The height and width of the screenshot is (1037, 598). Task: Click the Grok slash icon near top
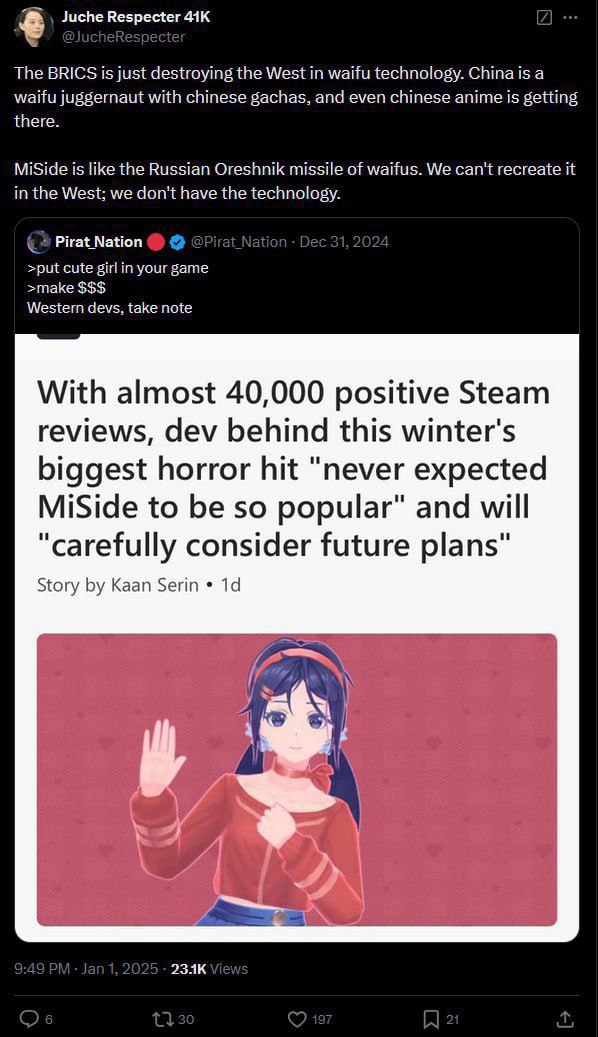pyautogui.click(x=544, y=18)
